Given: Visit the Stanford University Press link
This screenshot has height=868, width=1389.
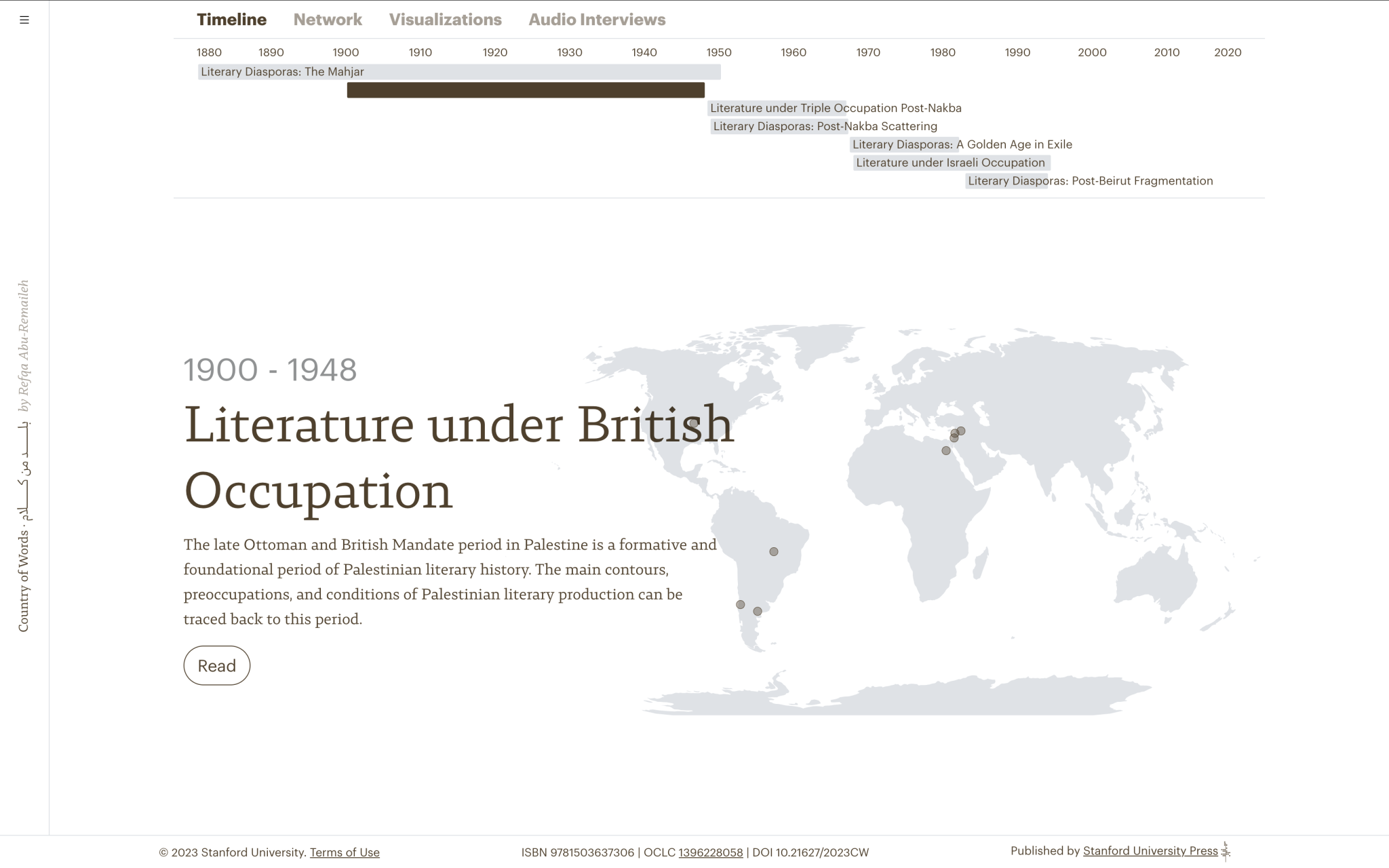Looking at the screenshot, I should click(x=1150, y=851).
